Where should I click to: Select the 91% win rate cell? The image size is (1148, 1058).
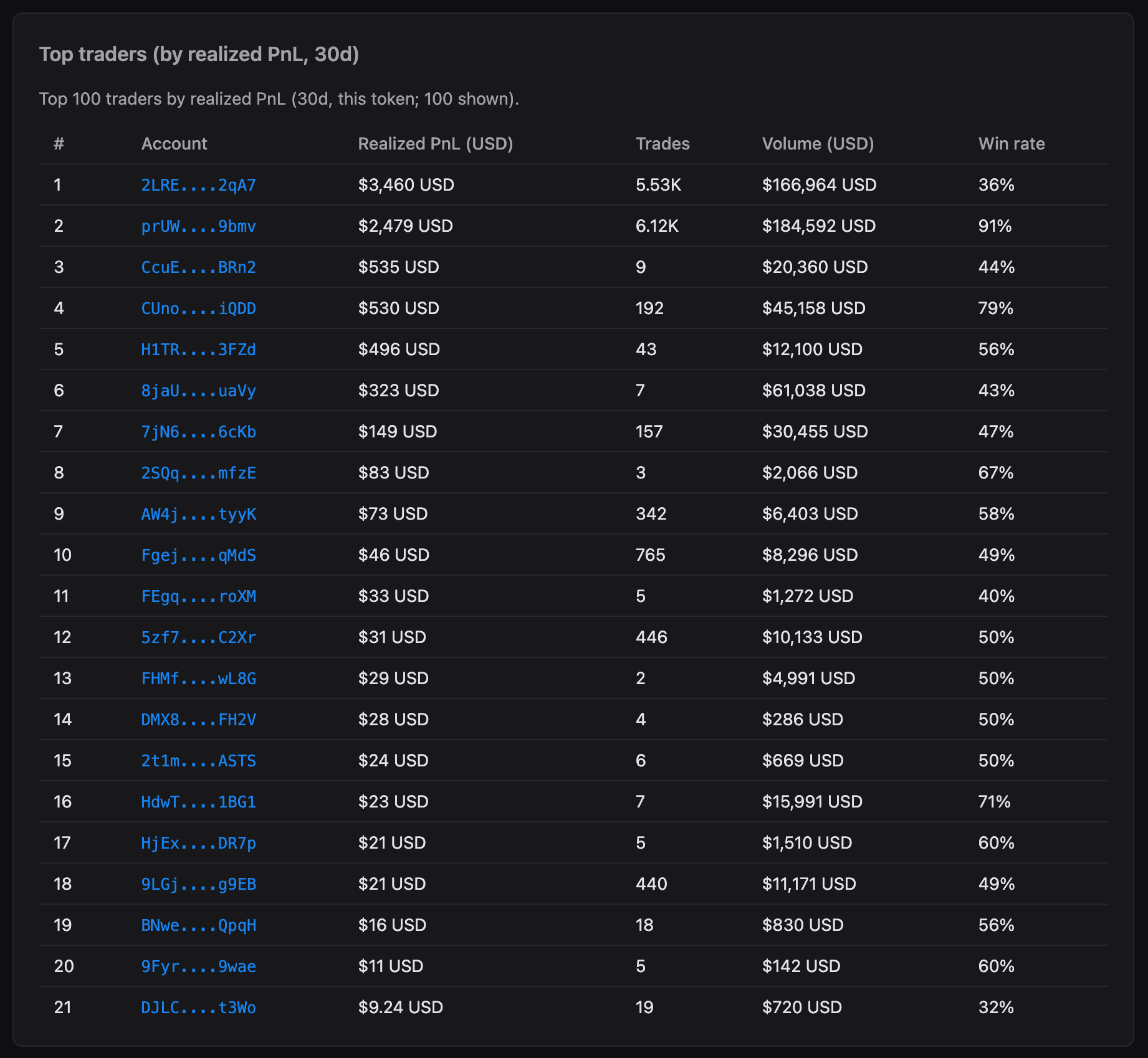click(x=995, y=226)
